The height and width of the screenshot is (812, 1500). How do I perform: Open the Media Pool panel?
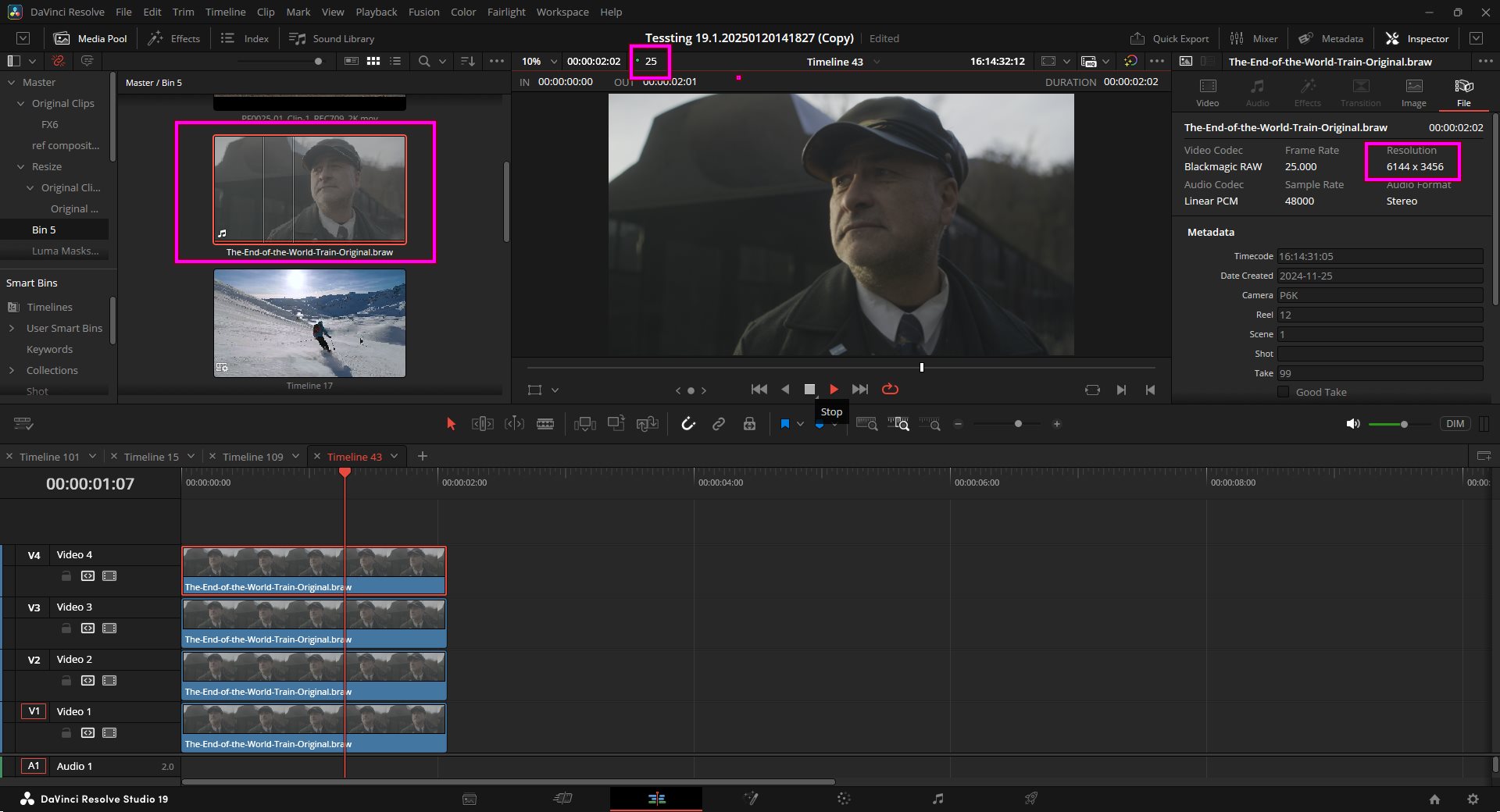pyautogui.click(x=91, y=38)
